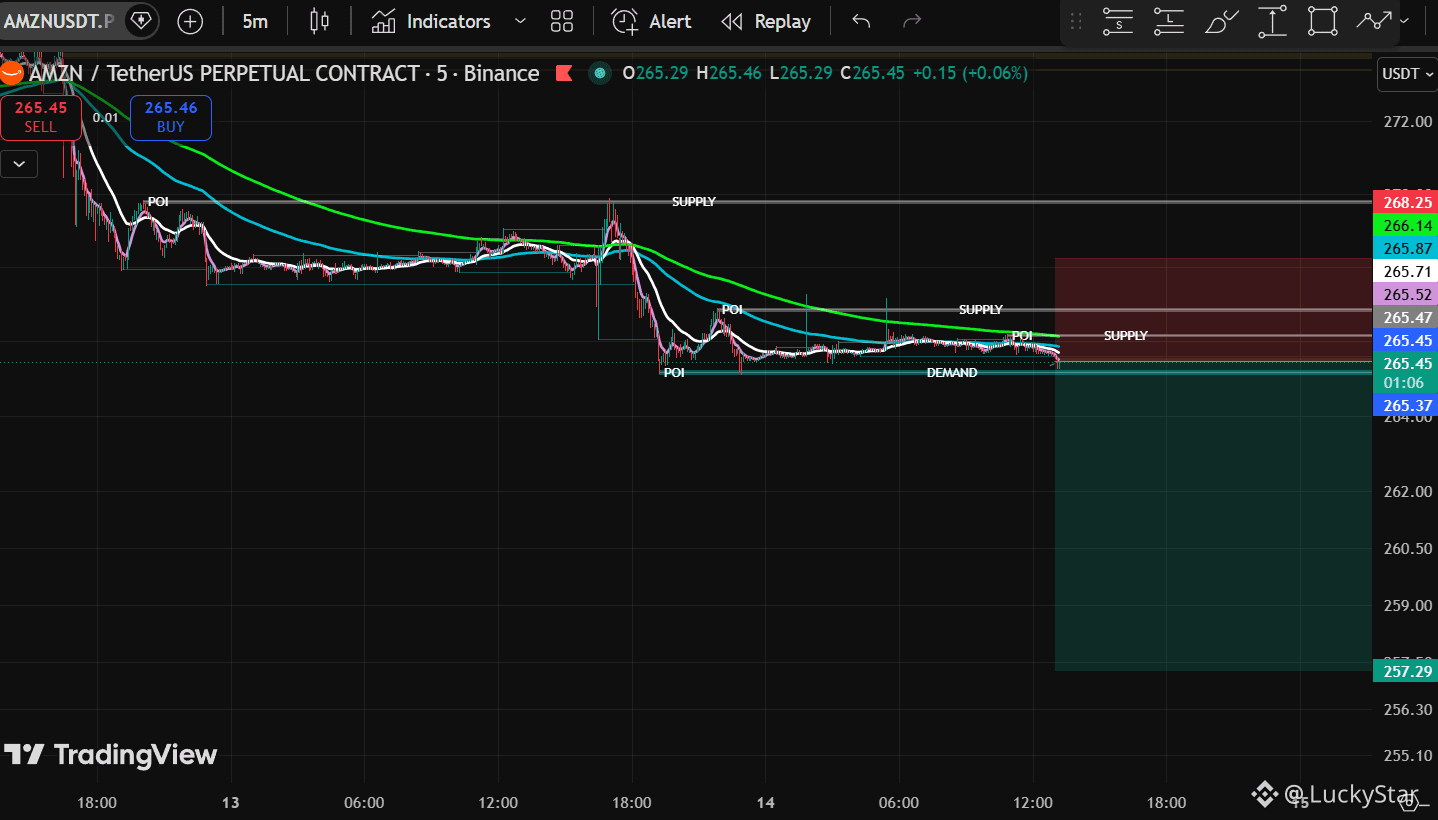Click the red flag icon in legend
Image resolution: width=1438 pixels, height=820 pixels.
tap(563, 73)
